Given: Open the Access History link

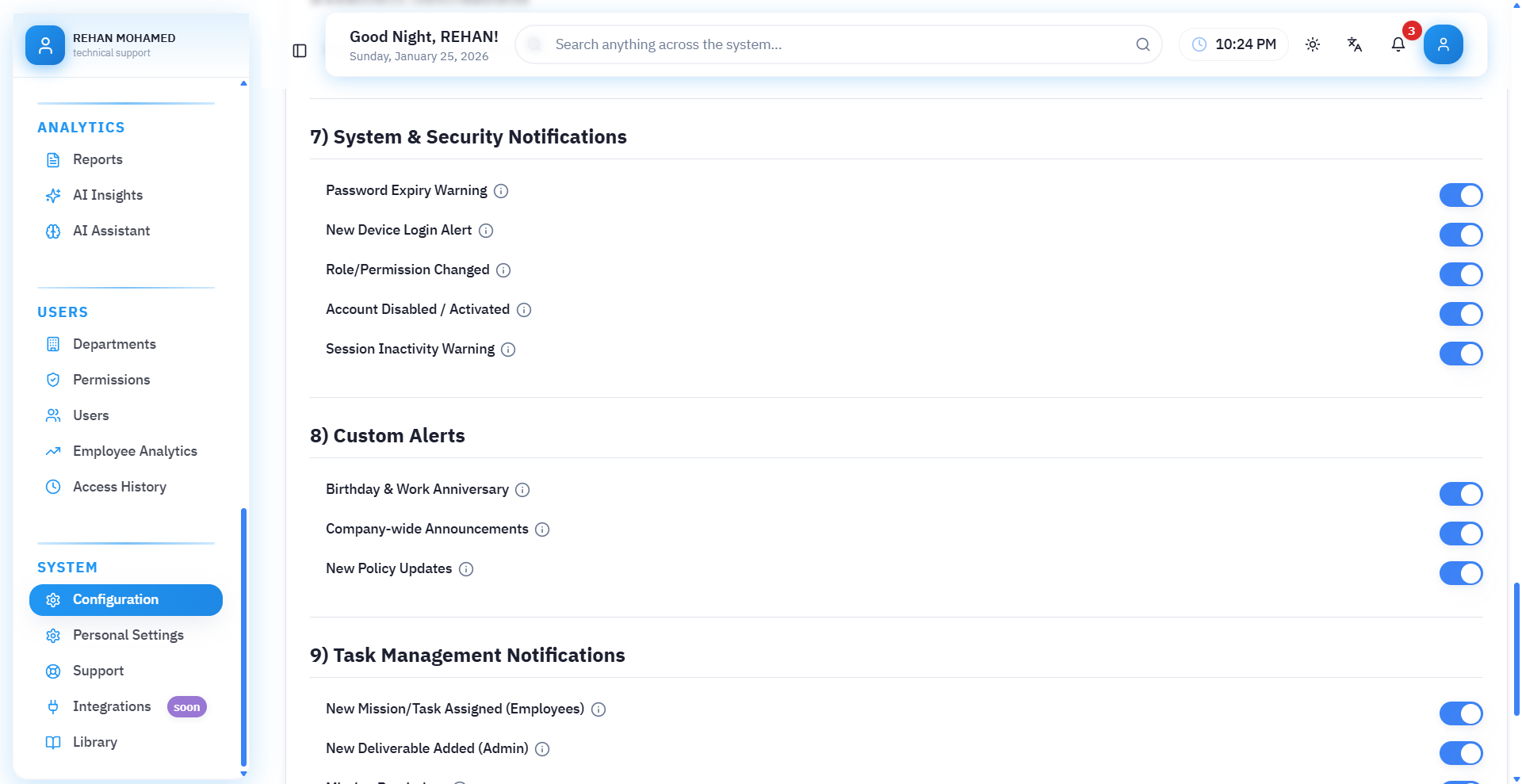Looking at the screenshot, I should [x=119, y=487].
